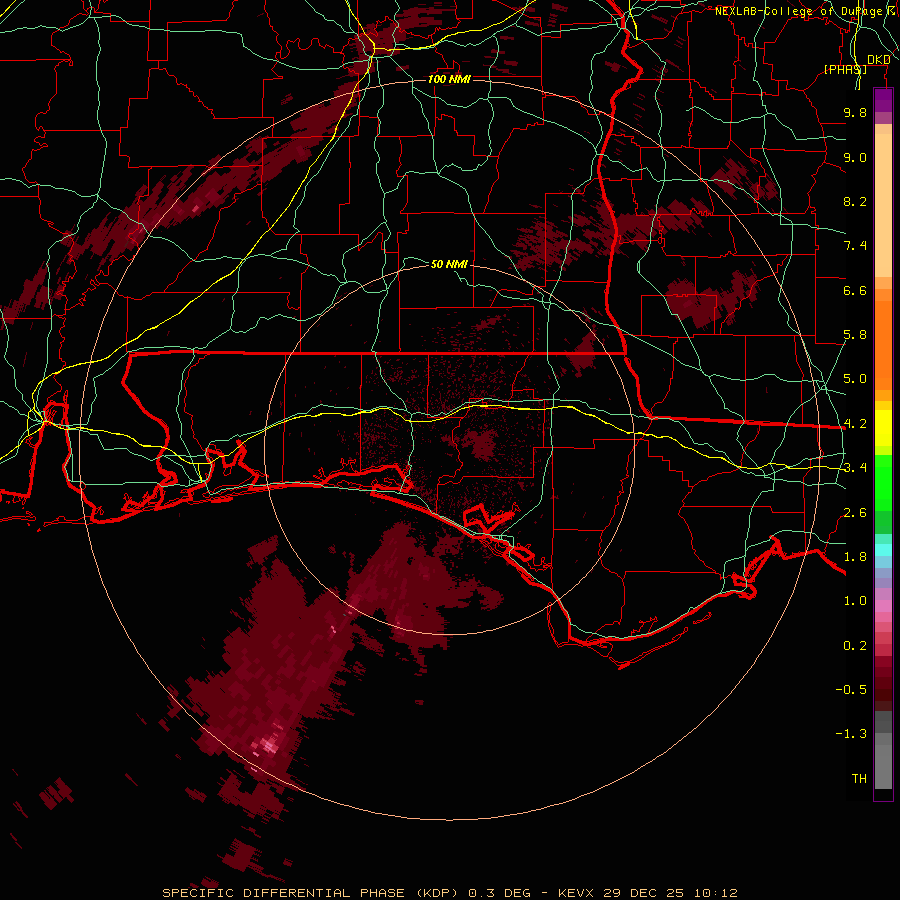This screenshot has height=900, width=900.
Task: Click the 2.6 scale label
Action: tap(855, 513)
